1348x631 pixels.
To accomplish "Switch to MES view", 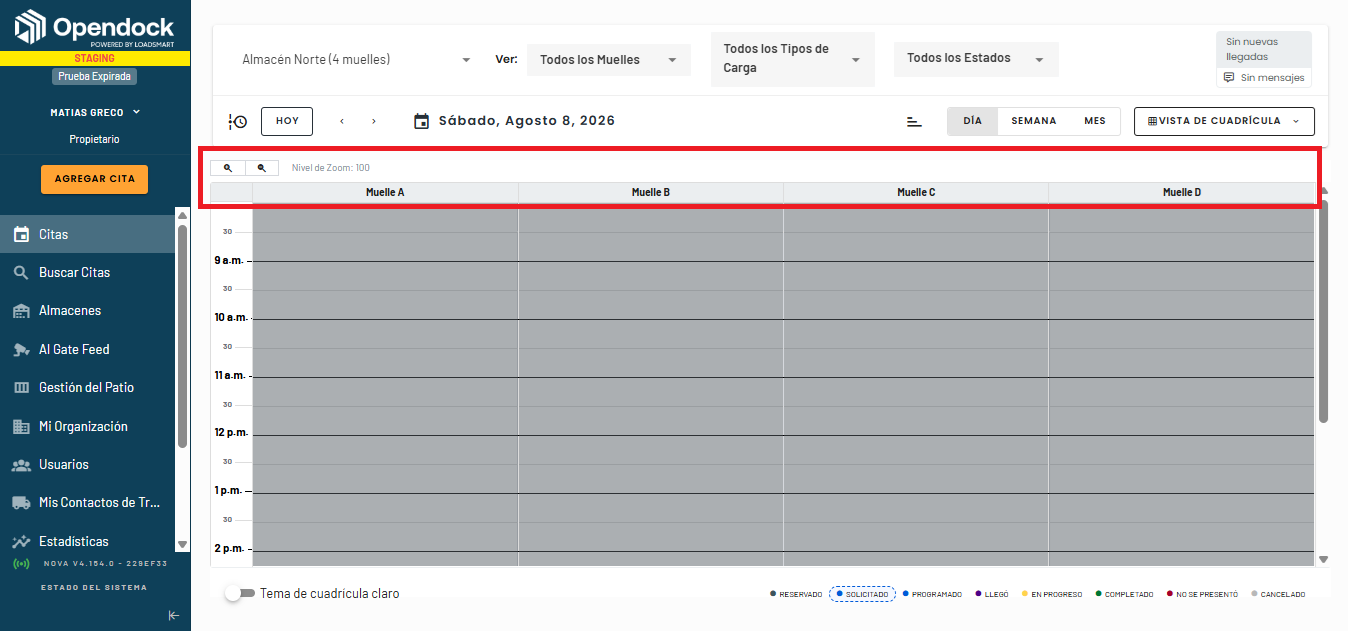I will [1095, 121].
